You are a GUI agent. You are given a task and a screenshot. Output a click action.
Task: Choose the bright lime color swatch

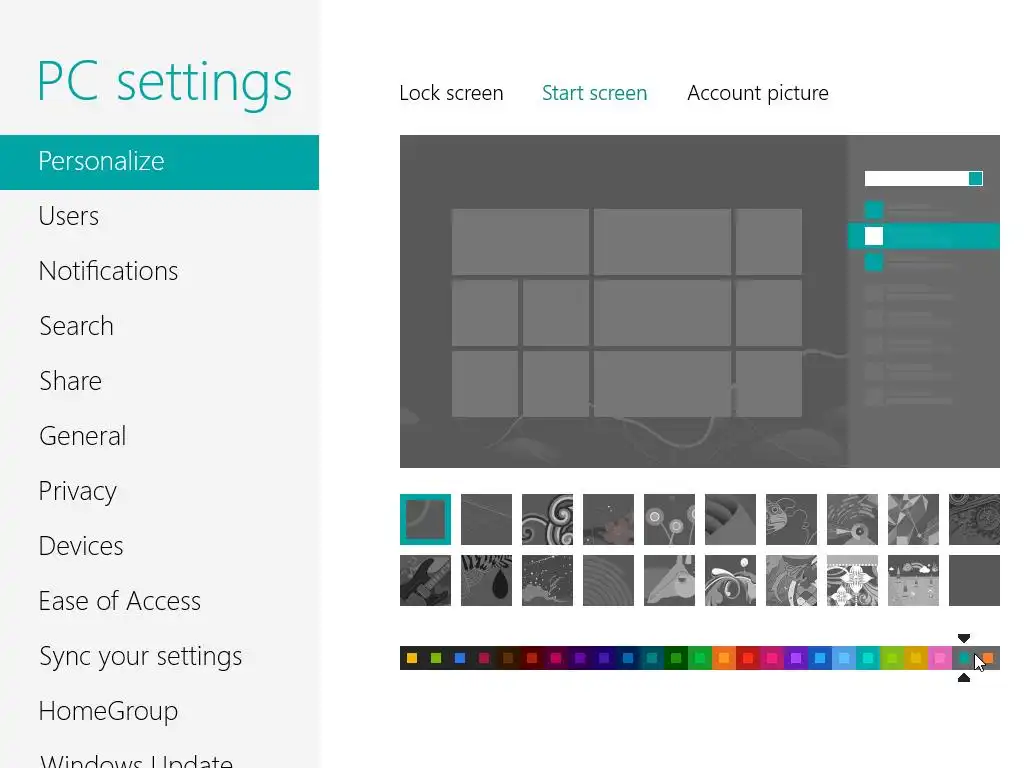(x=891, y=658)
